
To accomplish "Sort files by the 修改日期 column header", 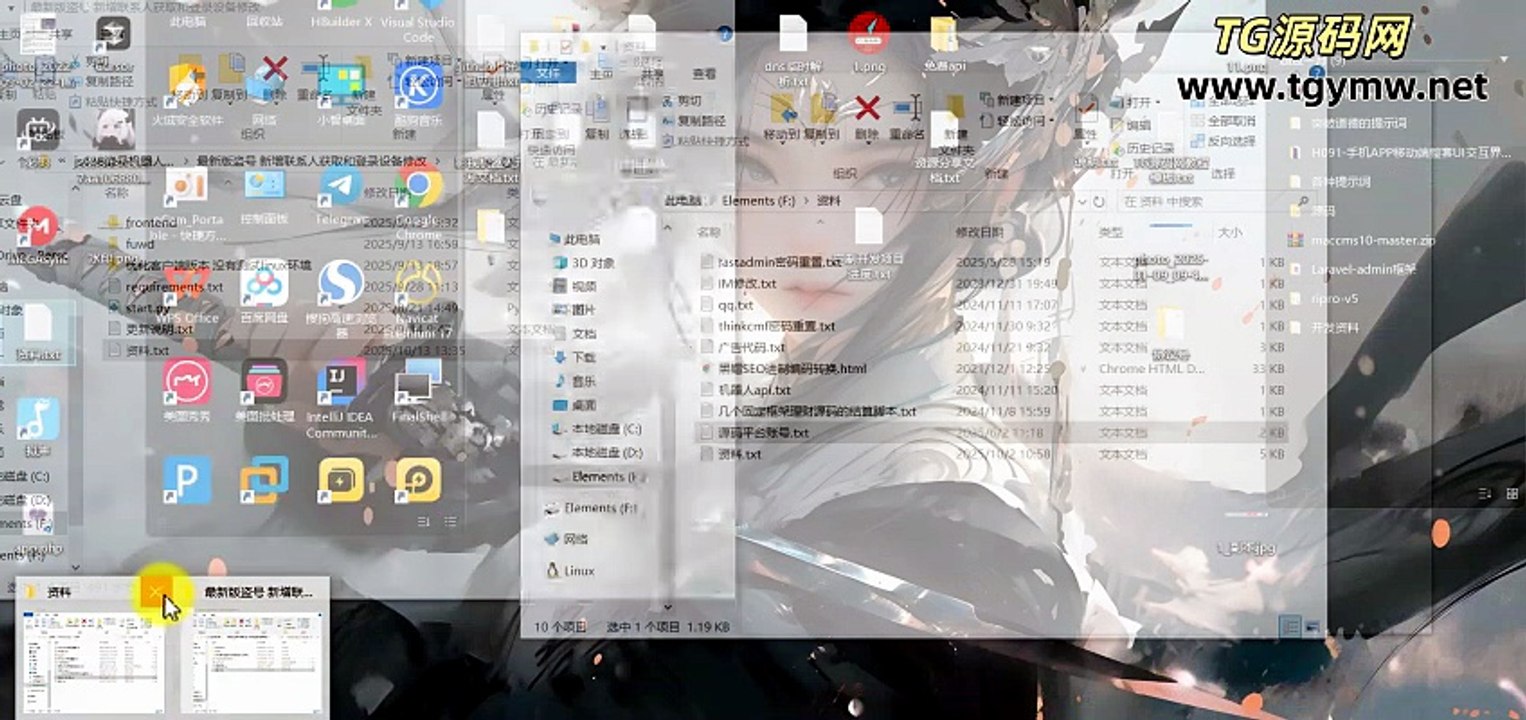I will tap(978, 232).
